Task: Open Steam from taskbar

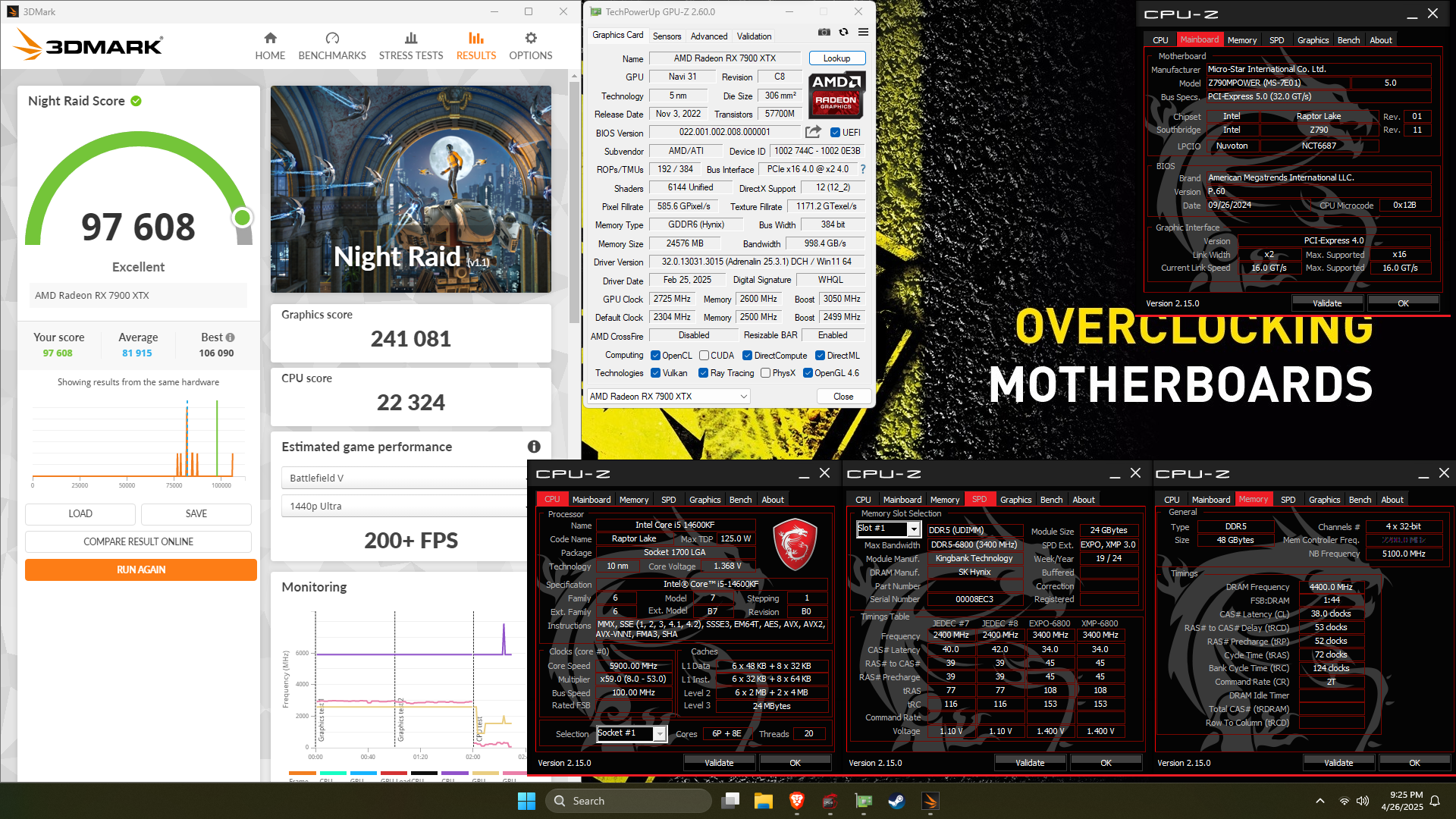Action: pyautogui.click(x=897, y=801)
